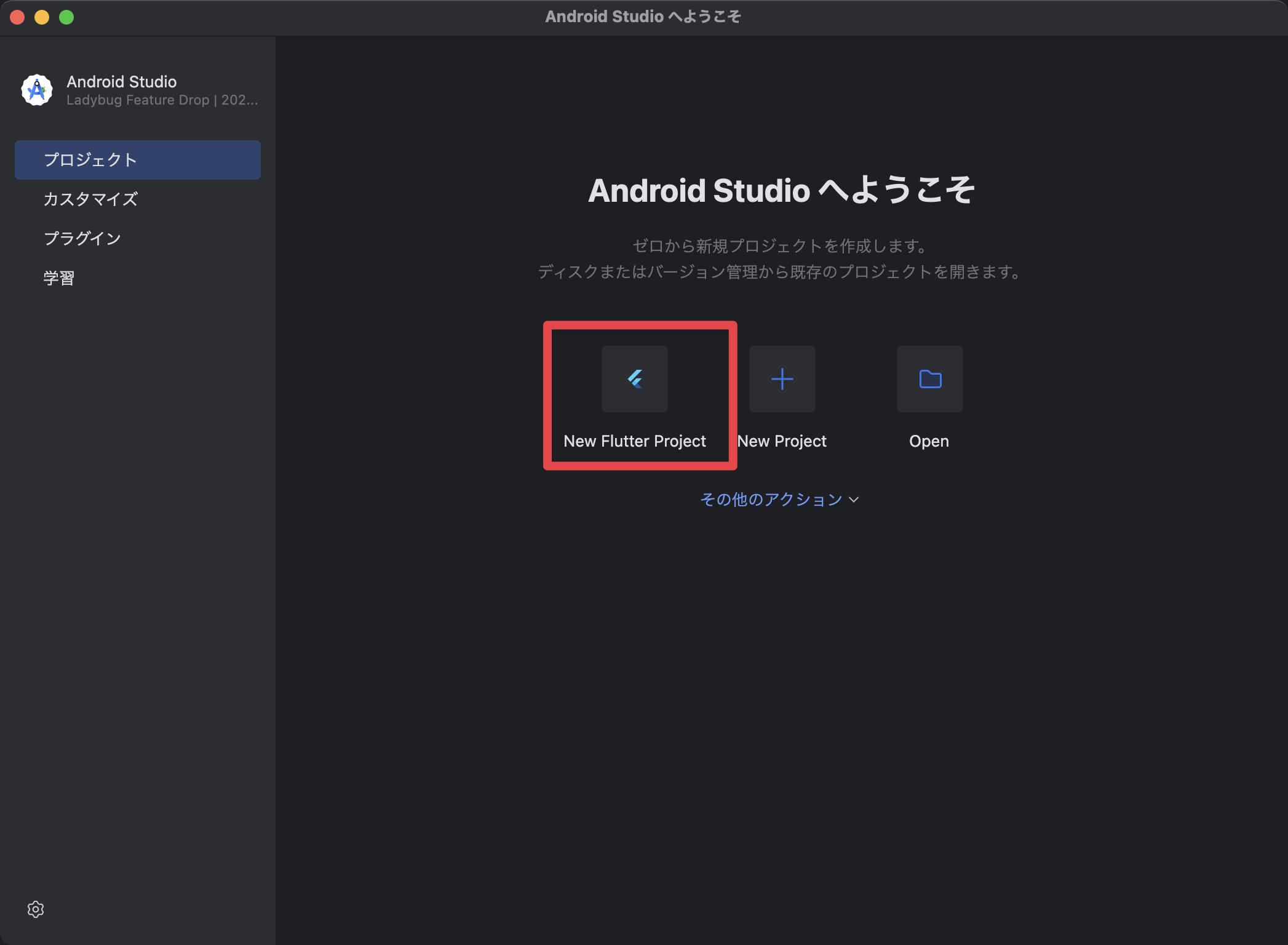The image size is (1288, 945).
Task: Select the Flutter icon under New Flutter Project
Action: click(x=634, y=379)
